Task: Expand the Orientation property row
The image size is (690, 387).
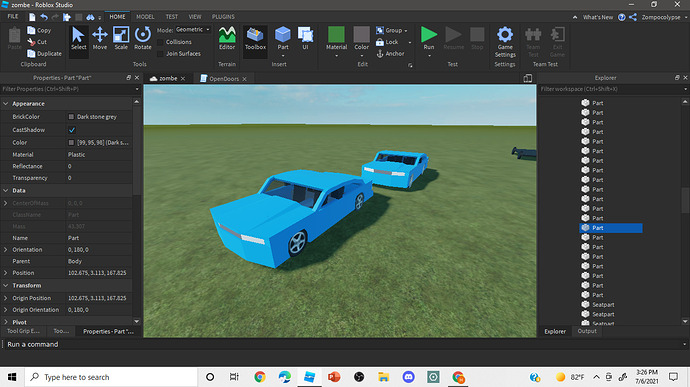Action: pyautogui.click(x=6, y=250)
